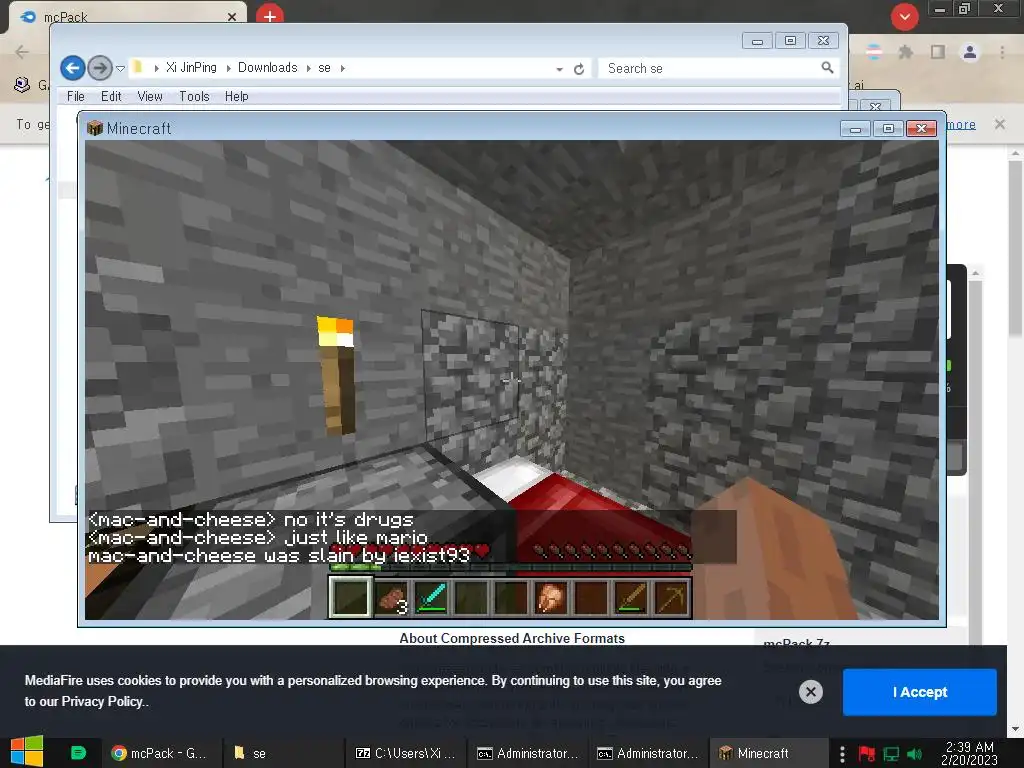Click the browser back arrow
The width and height of the screenshot is (1024, 768).
(22, 52)
